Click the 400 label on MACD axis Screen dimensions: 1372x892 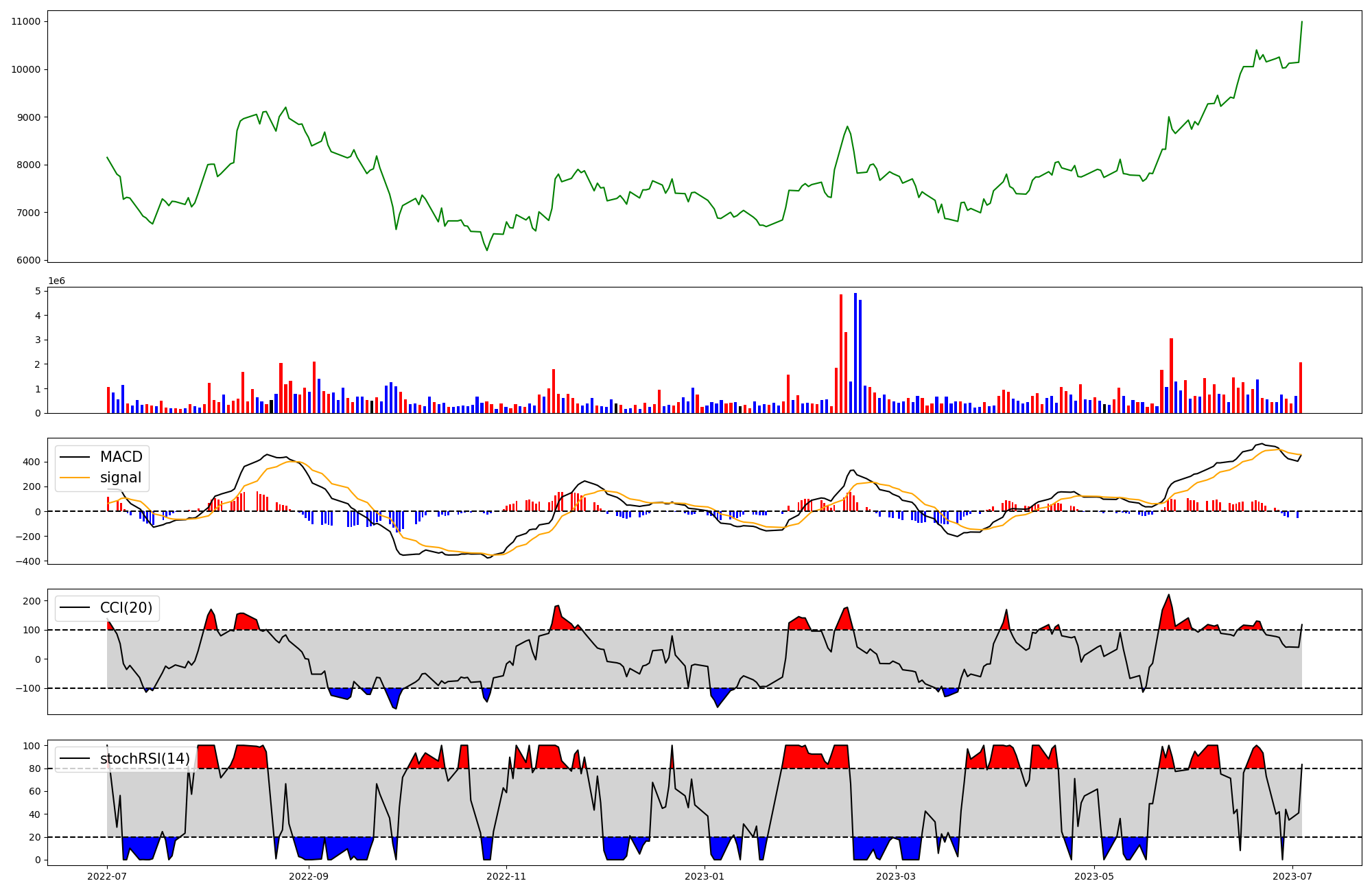(x=32, y=462)
